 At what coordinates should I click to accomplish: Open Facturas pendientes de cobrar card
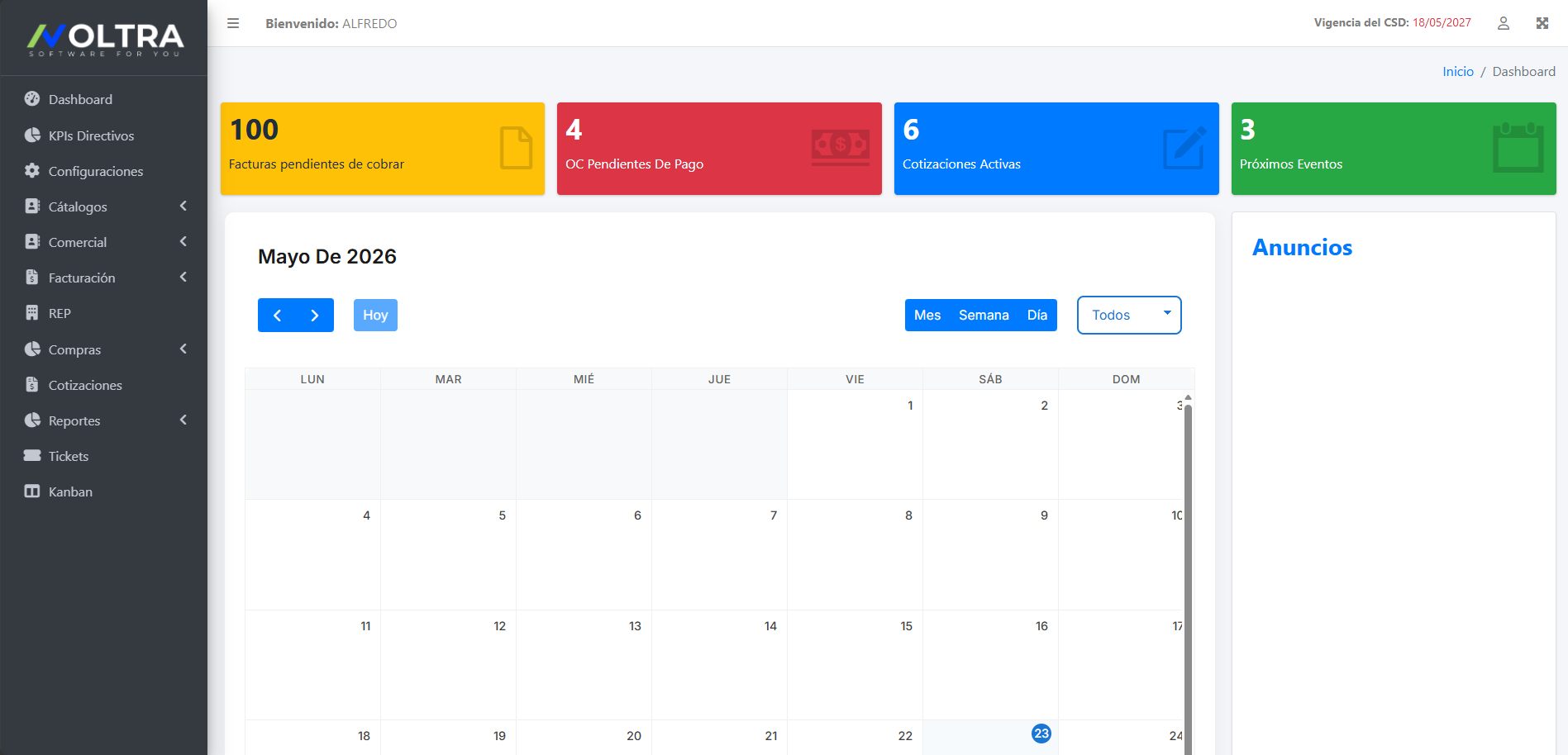pos(383,149)
